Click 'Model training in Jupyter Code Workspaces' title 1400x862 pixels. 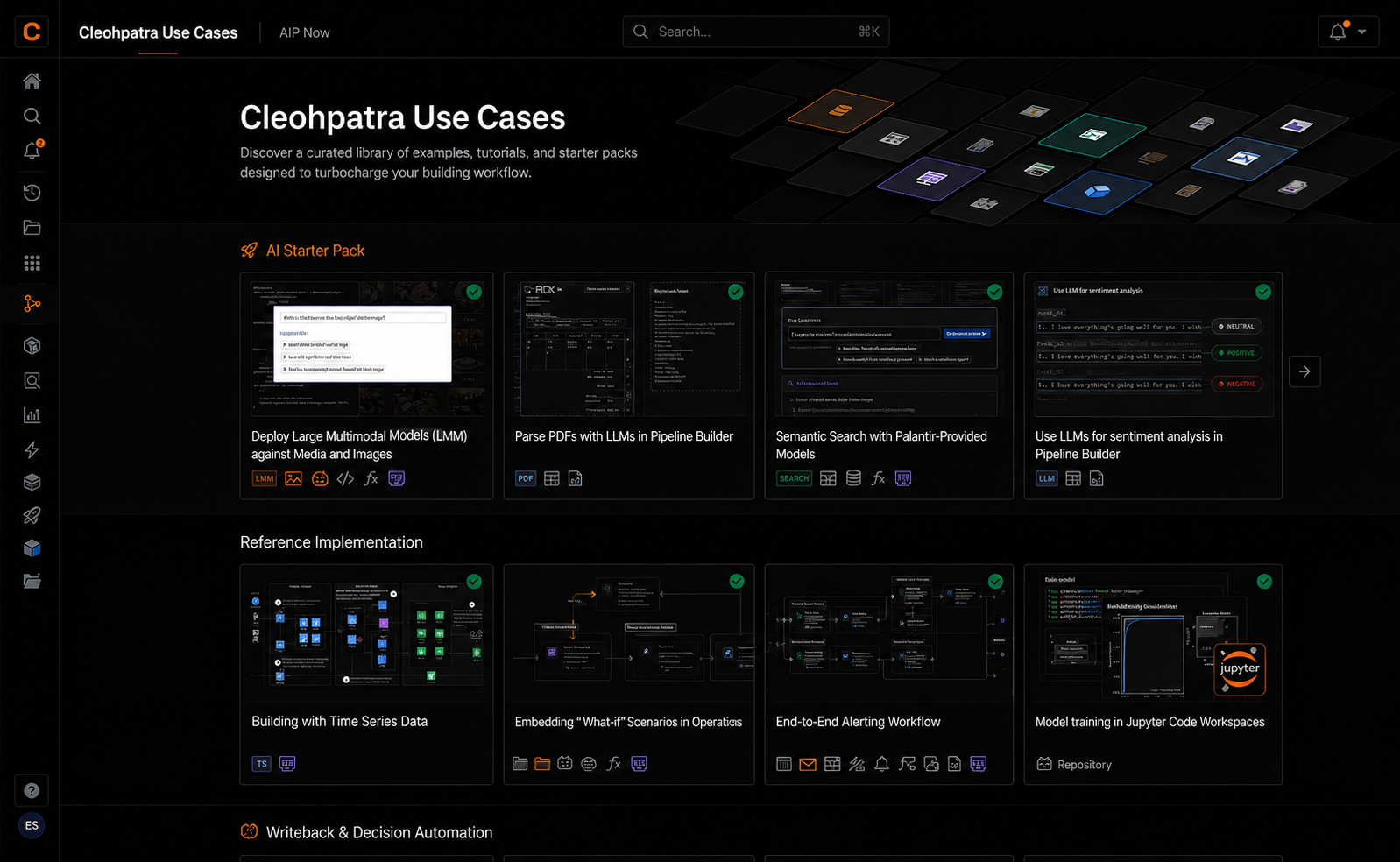[x=1149, y=722]
